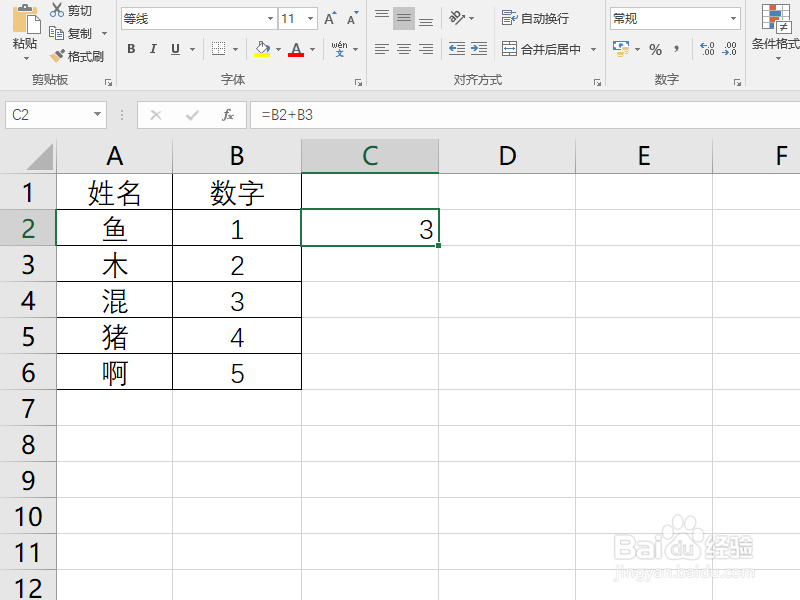
Task: Select cell A1 containing 姓名
Action: pyautogui.click(x=114, y=192)
